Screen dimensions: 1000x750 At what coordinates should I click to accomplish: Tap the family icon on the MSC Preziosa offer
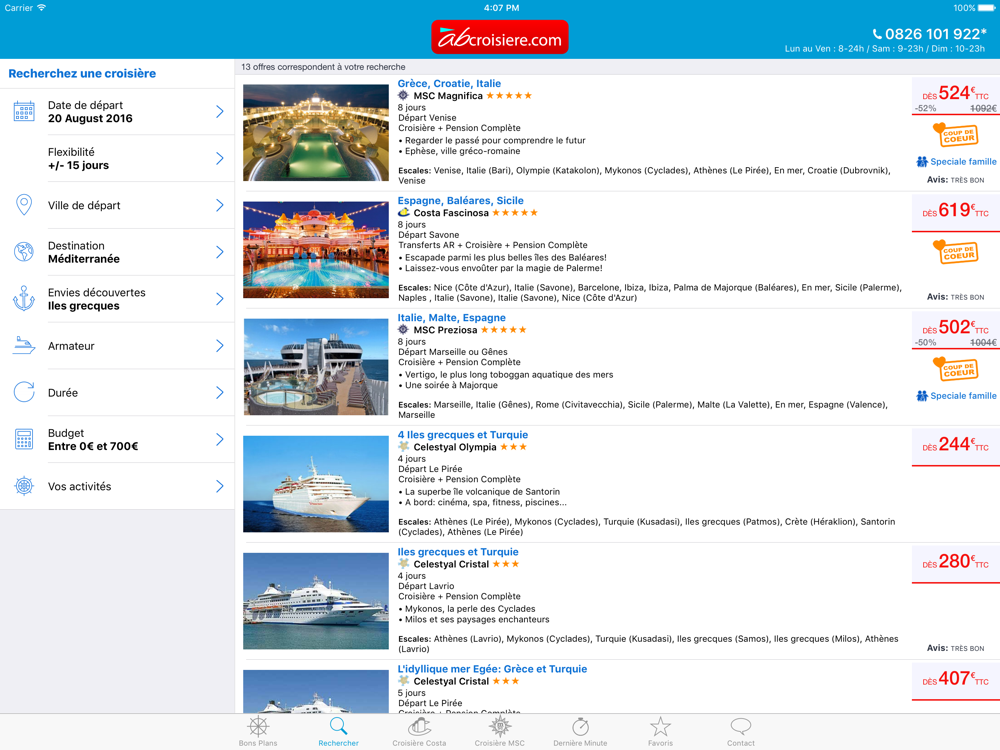pos(922,395)
